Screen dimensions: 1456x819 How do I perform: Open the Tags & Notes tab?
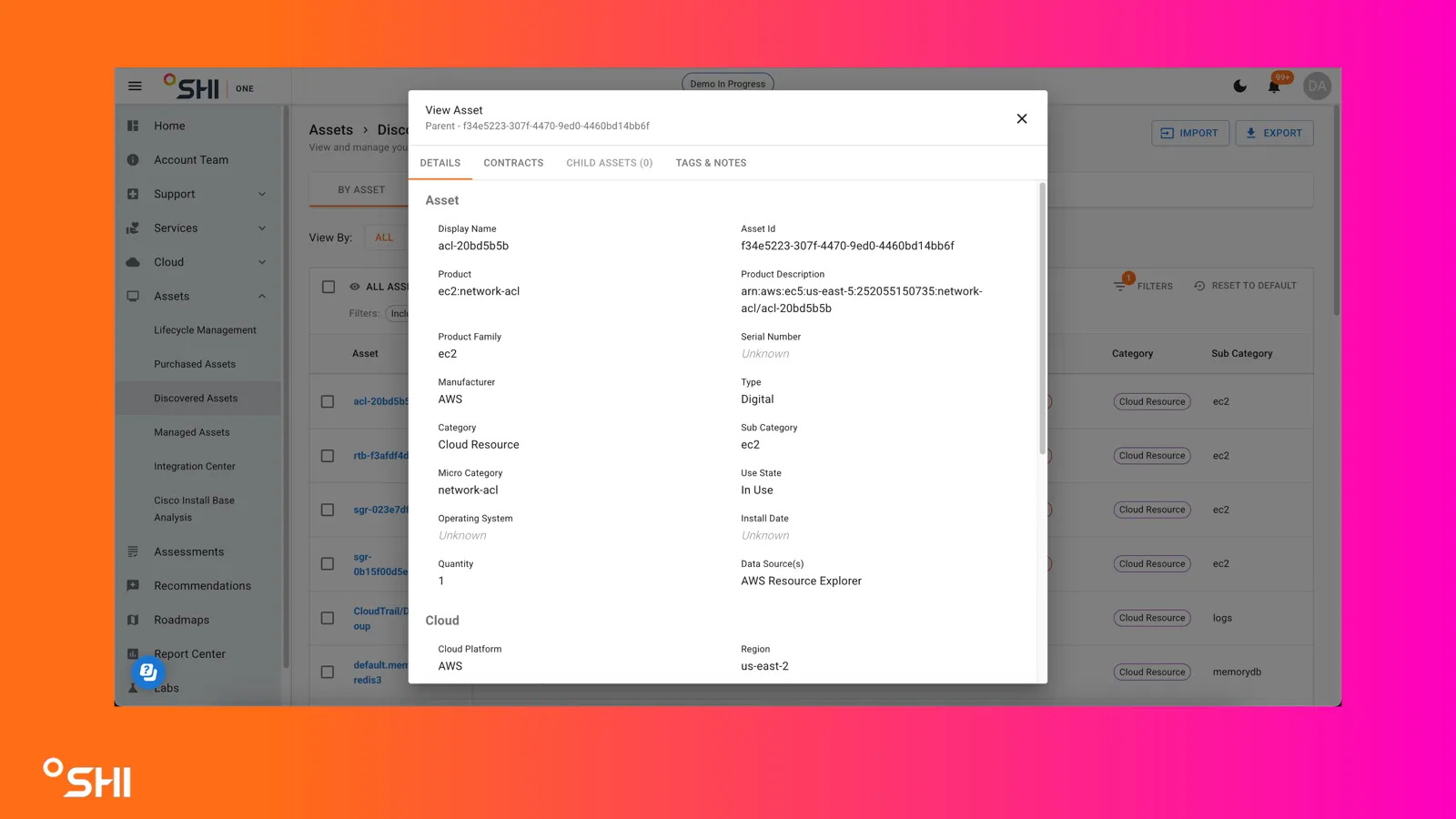pos(711,163)
